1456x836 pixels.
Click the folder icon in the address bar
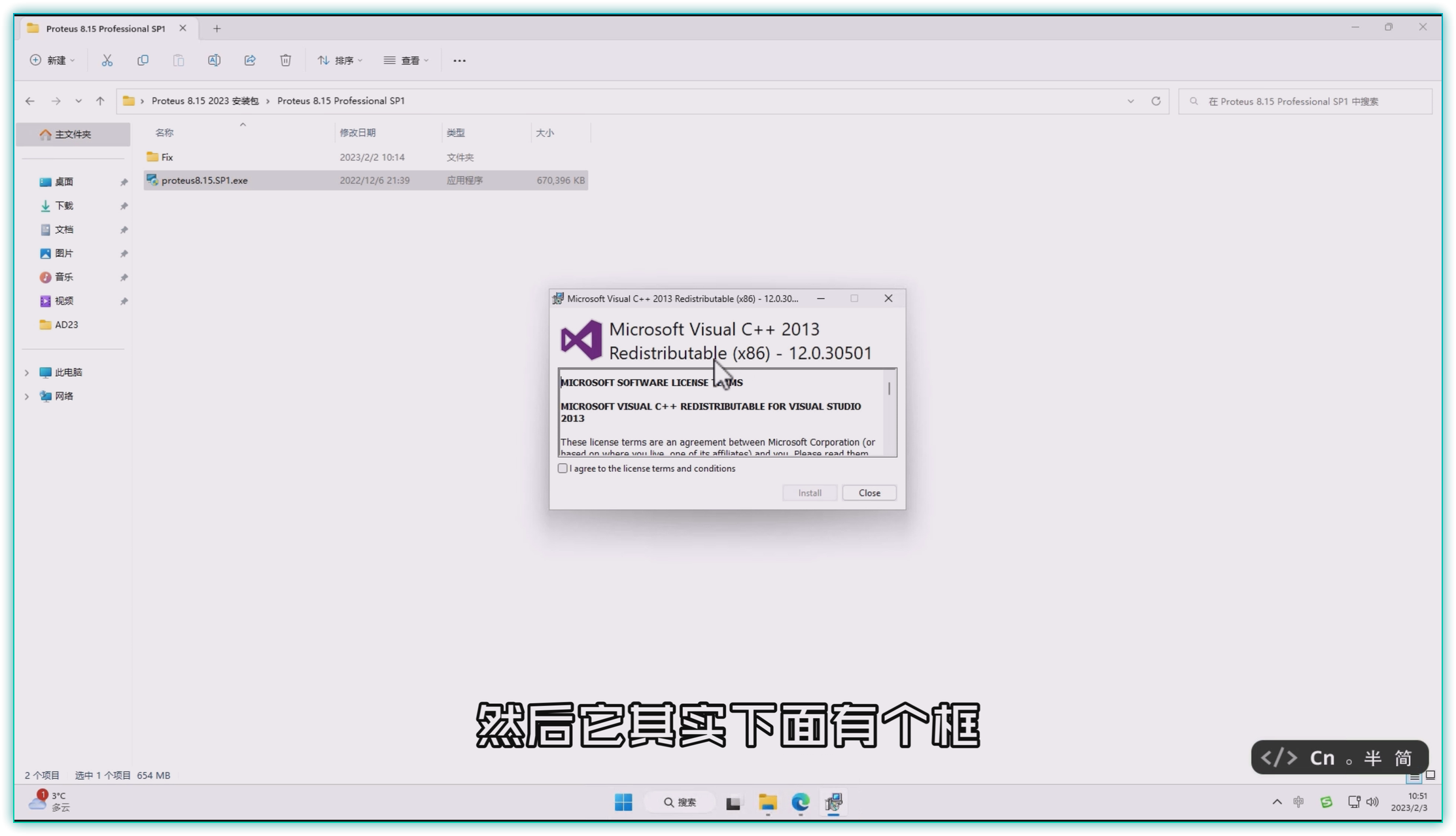pos(129,101)
